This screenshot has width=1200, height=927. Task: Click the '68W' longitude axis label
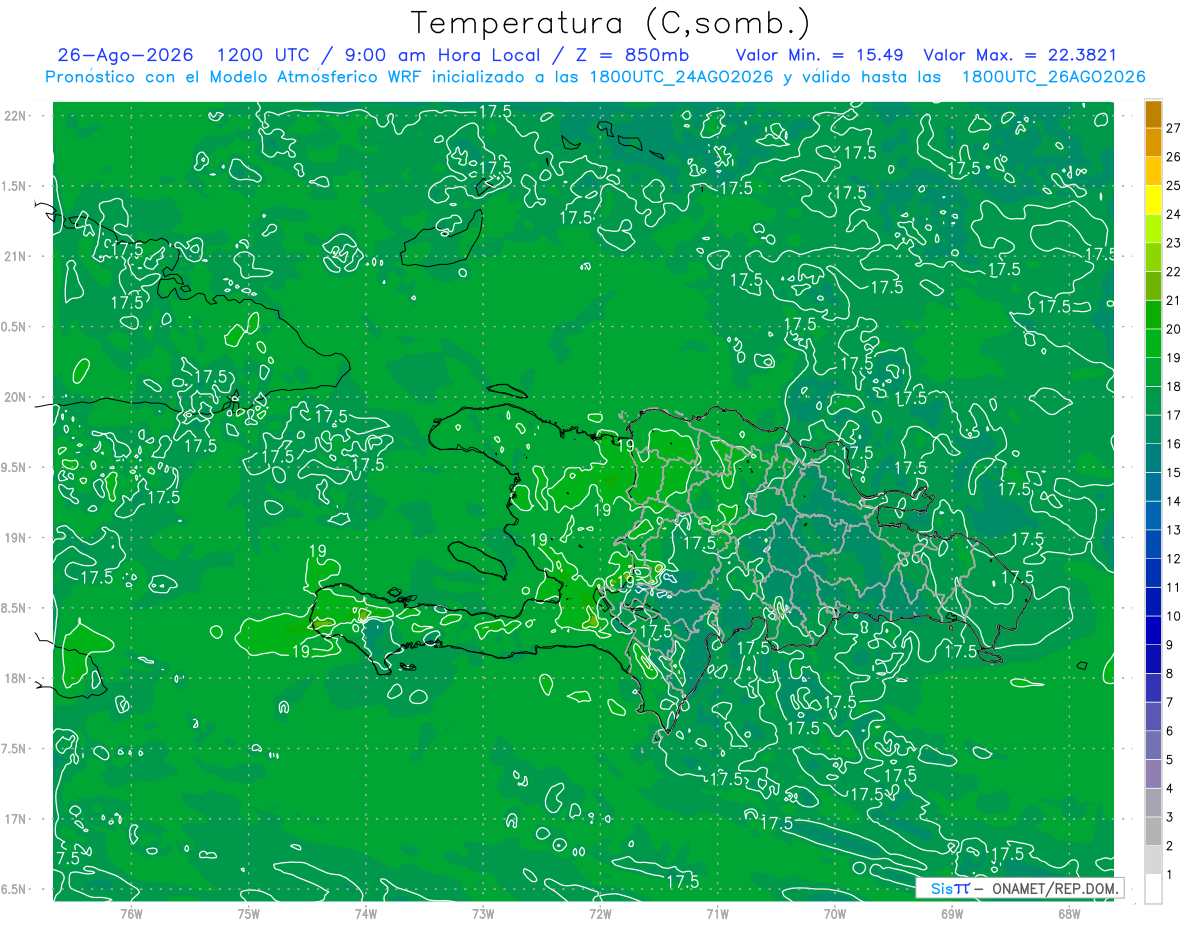click(1069, 914)
